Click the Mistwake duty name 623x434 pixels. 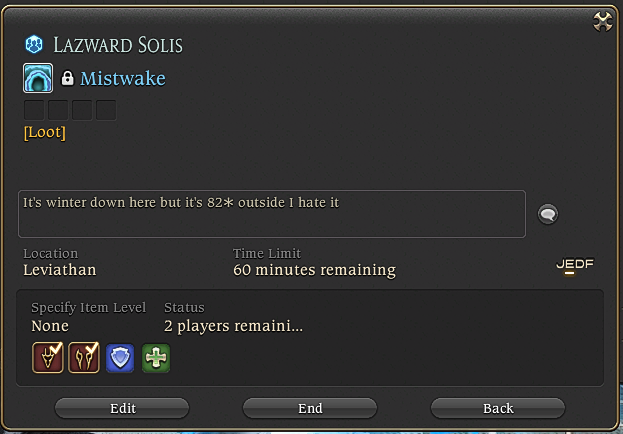(123, 78)
